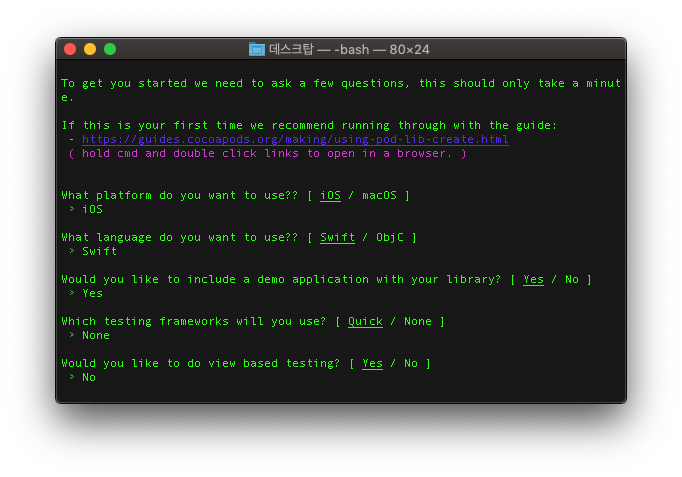This screenshot has height=477, width=682.
Task: Click the red close window button
Action: [x=70, y=49]
